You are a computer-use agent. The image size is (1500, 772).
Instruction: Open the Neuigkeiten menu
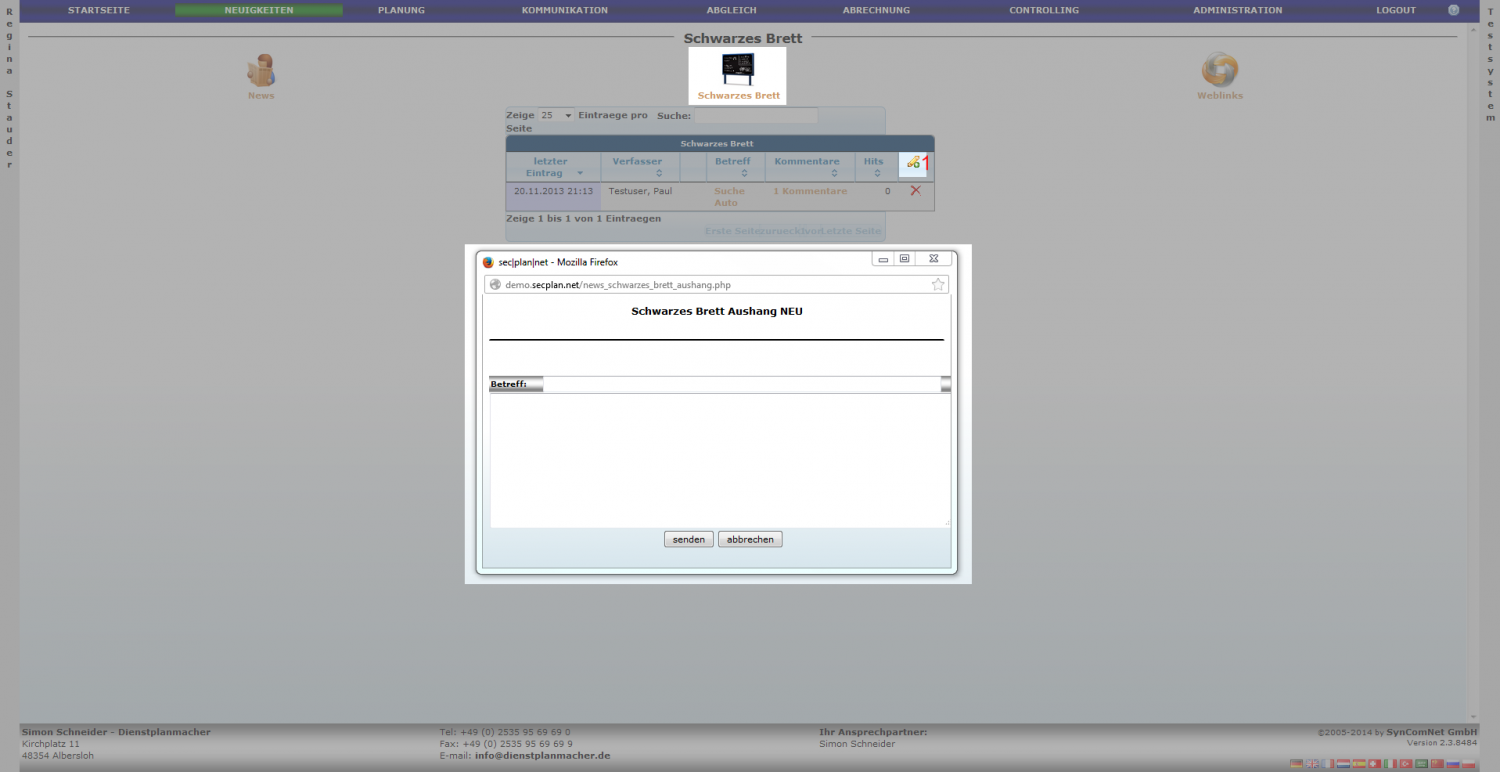pos(259,10)
